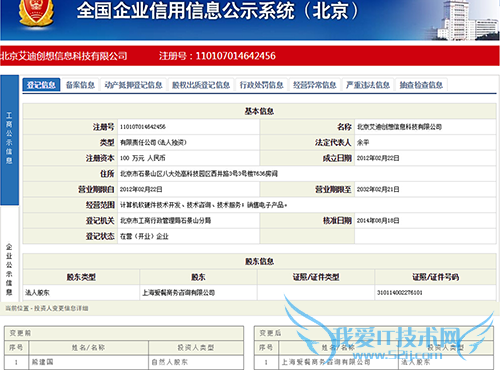Click the 变更后 table heading

(270, 333)
